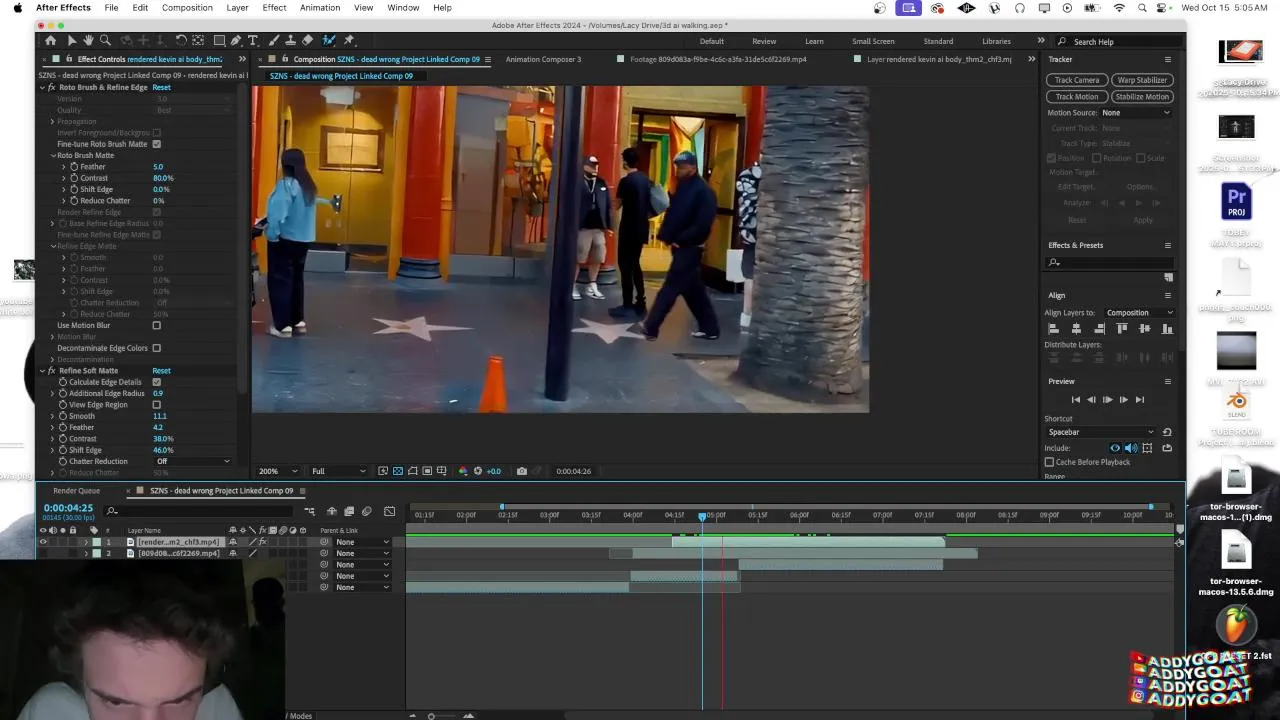This screenshot has height=720, width=1280.
Task: Click the Search Help input field
Action: tap(1110, 42)
